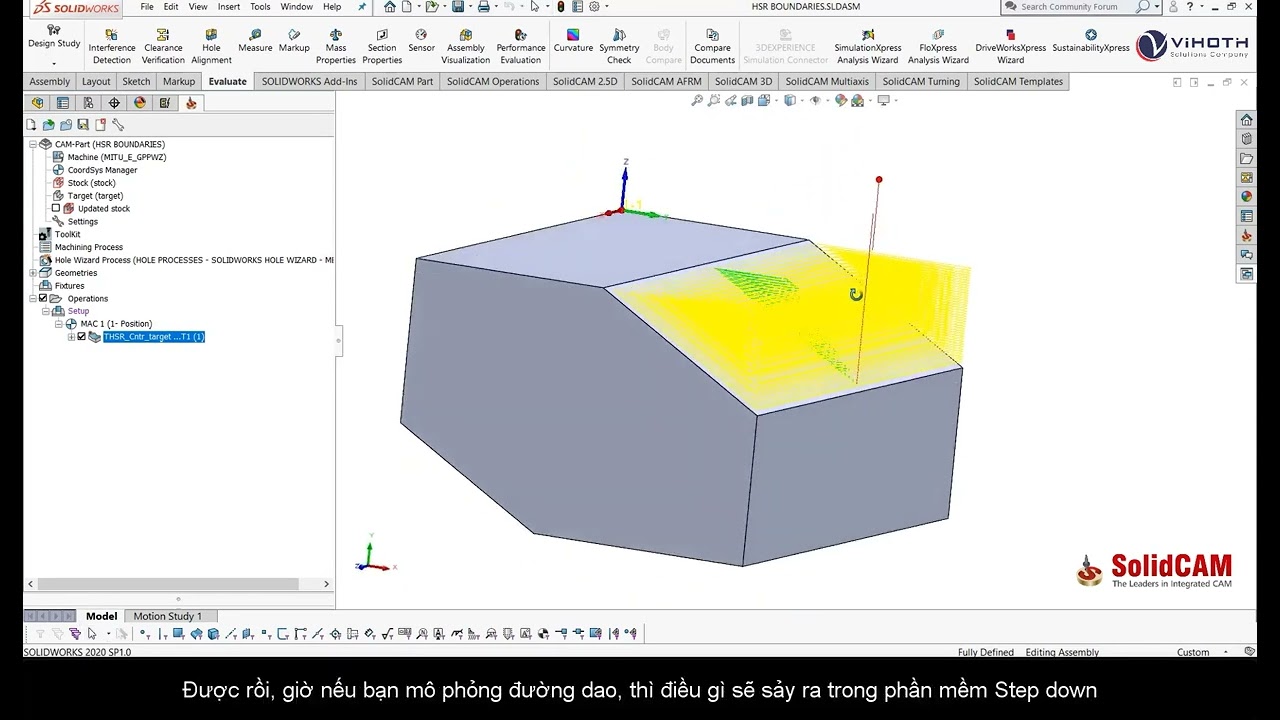The image size is (1280, 720).
Task: Collapse the MAC 1 (1- Position) node
Action: tap(58, 324)
